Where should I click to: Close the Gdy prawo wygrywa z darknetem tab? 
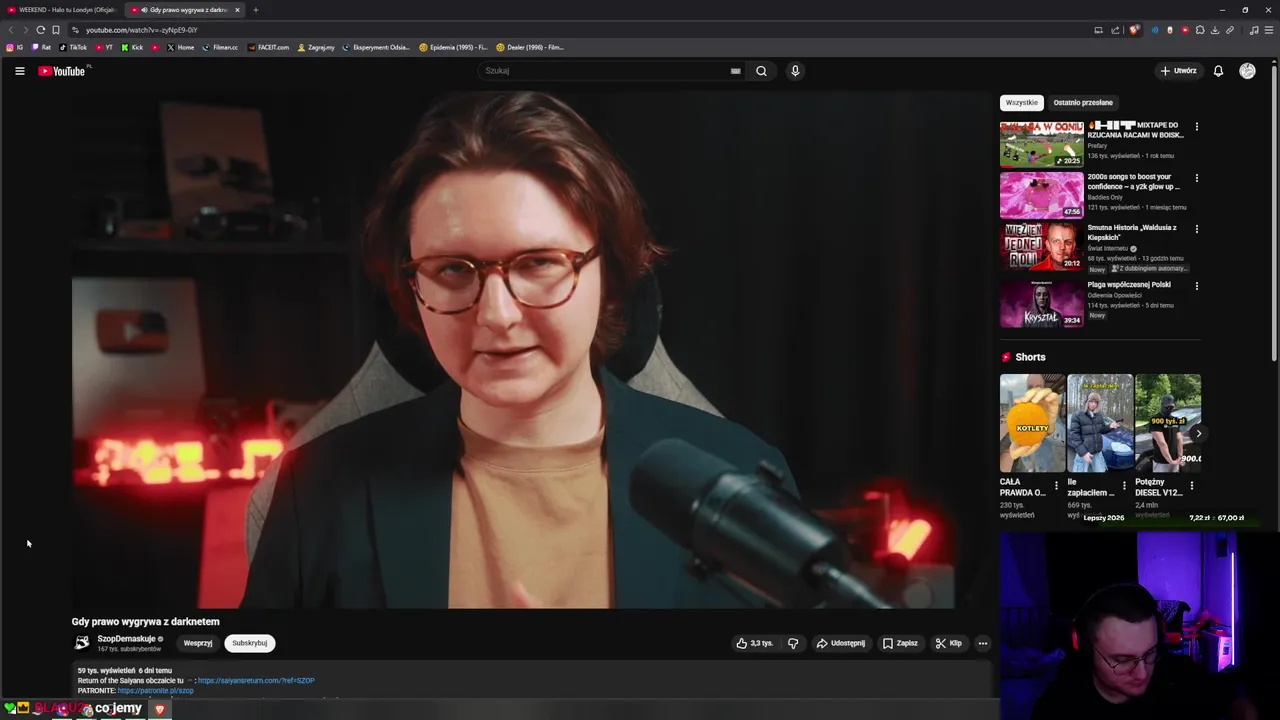(x=237, y=10)
